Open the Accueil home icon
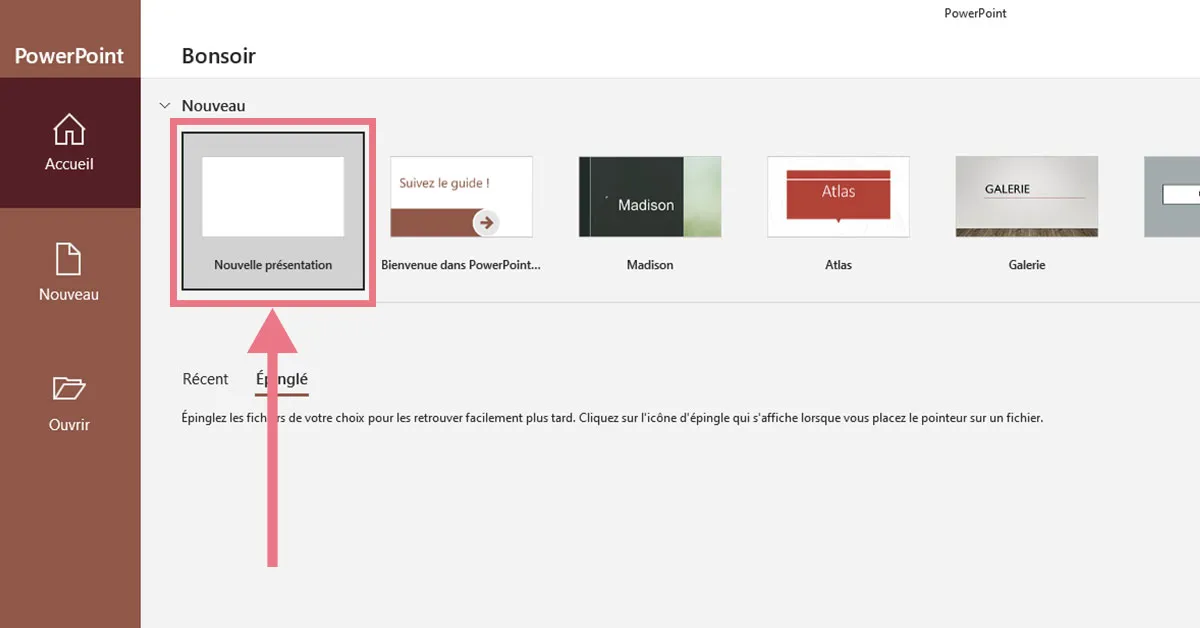The width and height of the screenshot is (1200, 628). point(69,130)
